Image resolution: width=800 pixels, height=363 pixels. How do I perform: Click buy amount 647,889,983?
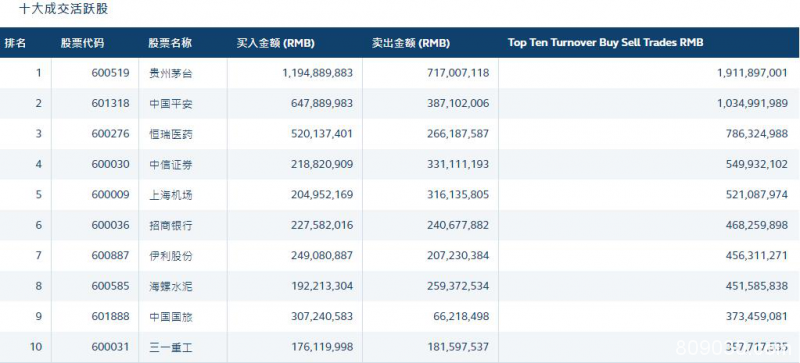(x=323, y=104)
